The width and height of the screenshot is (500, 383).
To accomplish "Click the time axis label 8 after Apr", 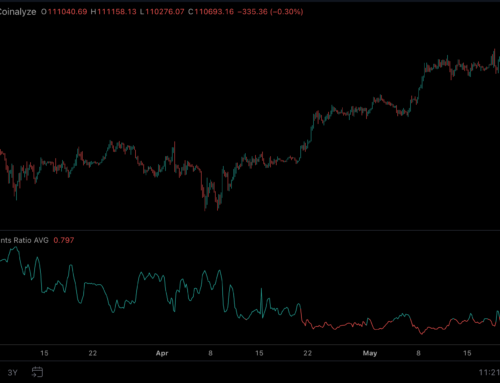I will tap(210, 353).
